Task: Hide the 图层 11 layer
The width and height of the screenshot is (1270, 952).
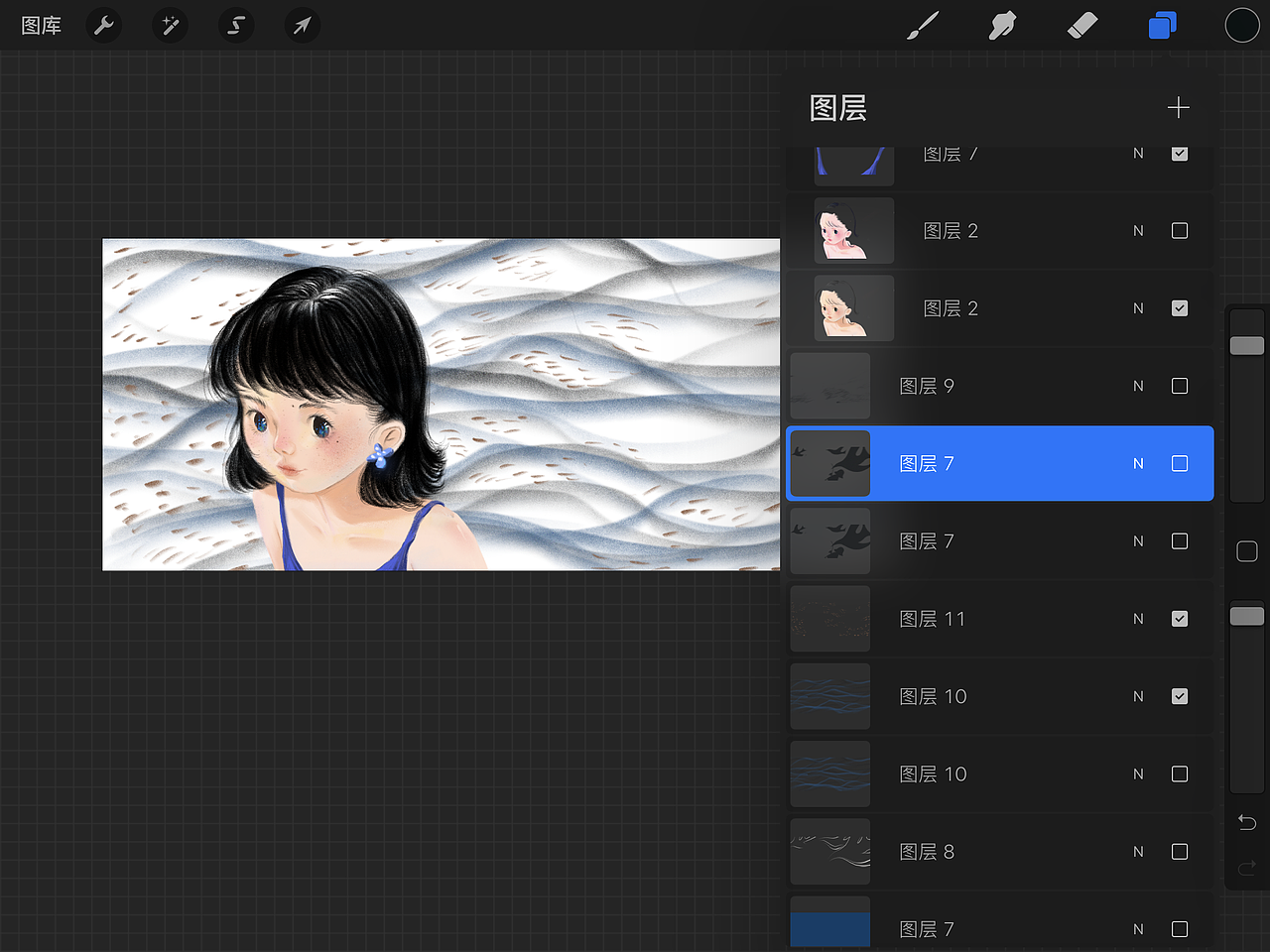Action: point(1180,619)
